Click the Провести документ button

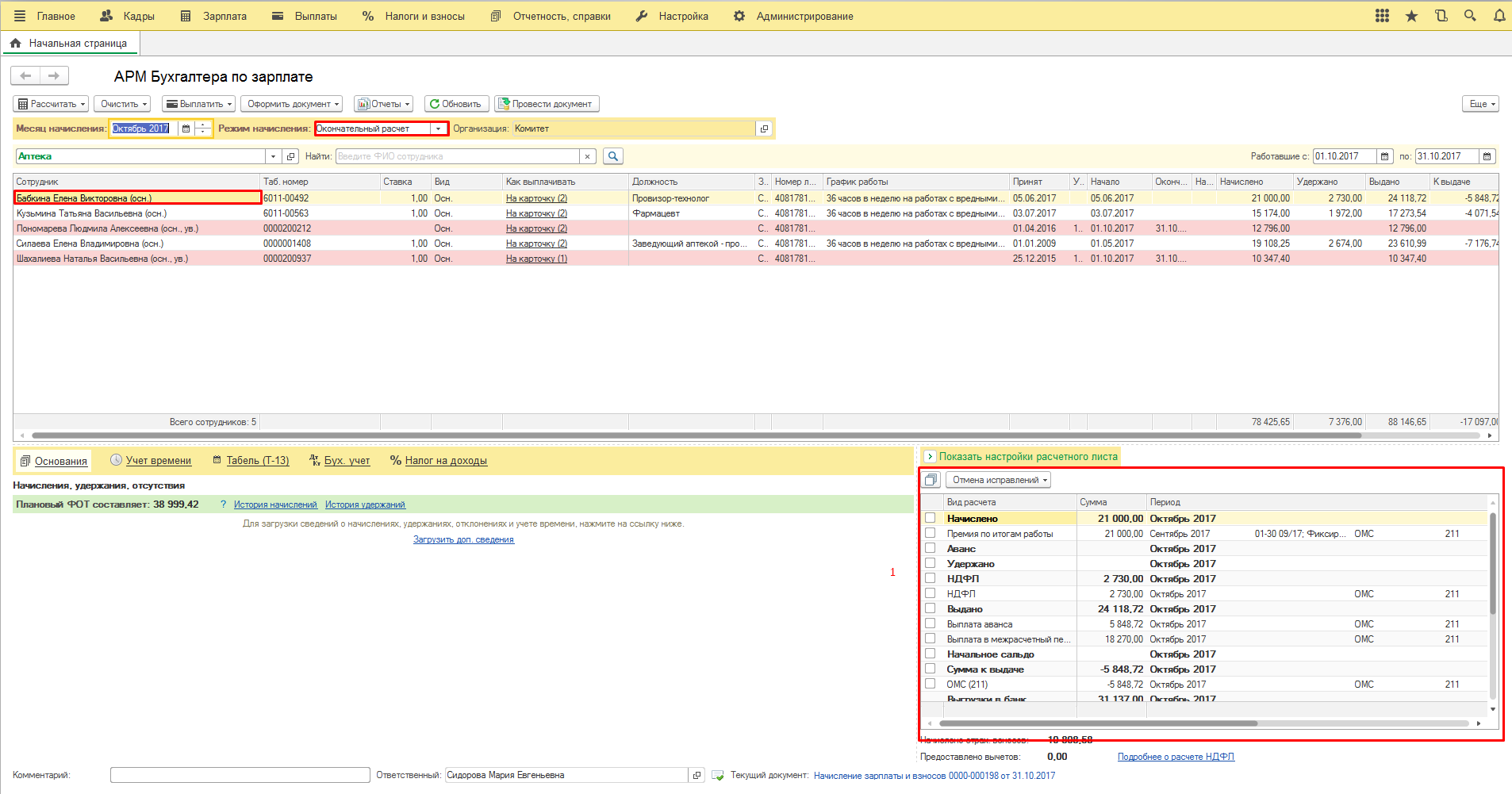click(547, 104)
